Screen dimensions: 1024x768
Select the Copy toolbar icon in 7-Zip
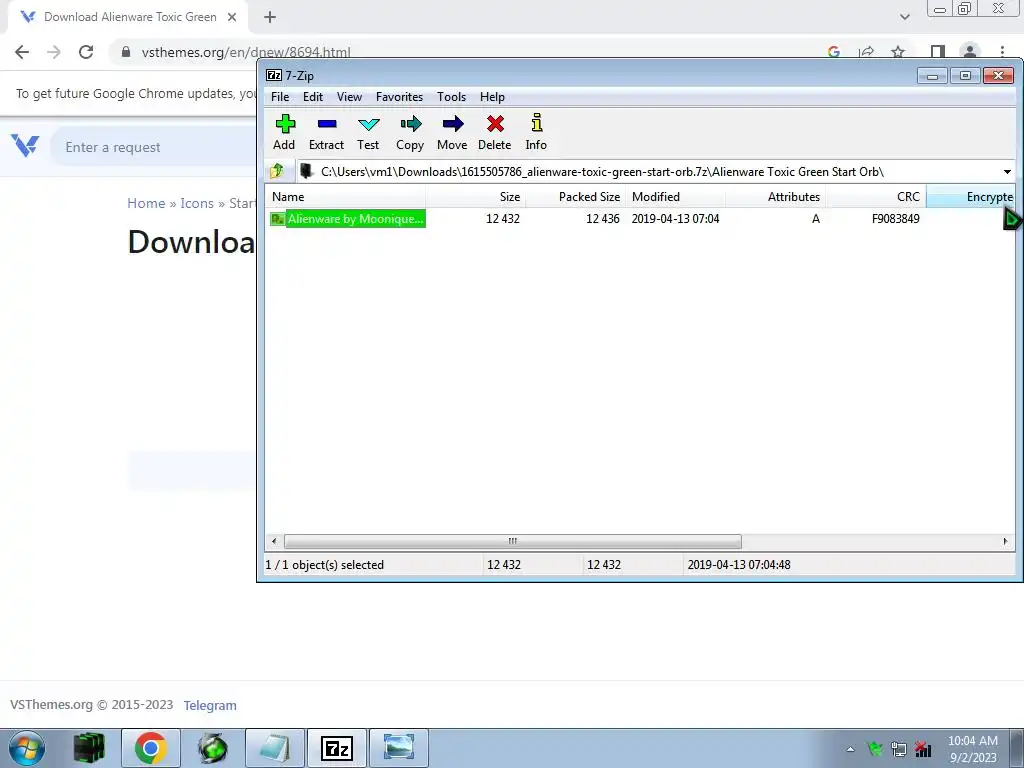point(410,133)
